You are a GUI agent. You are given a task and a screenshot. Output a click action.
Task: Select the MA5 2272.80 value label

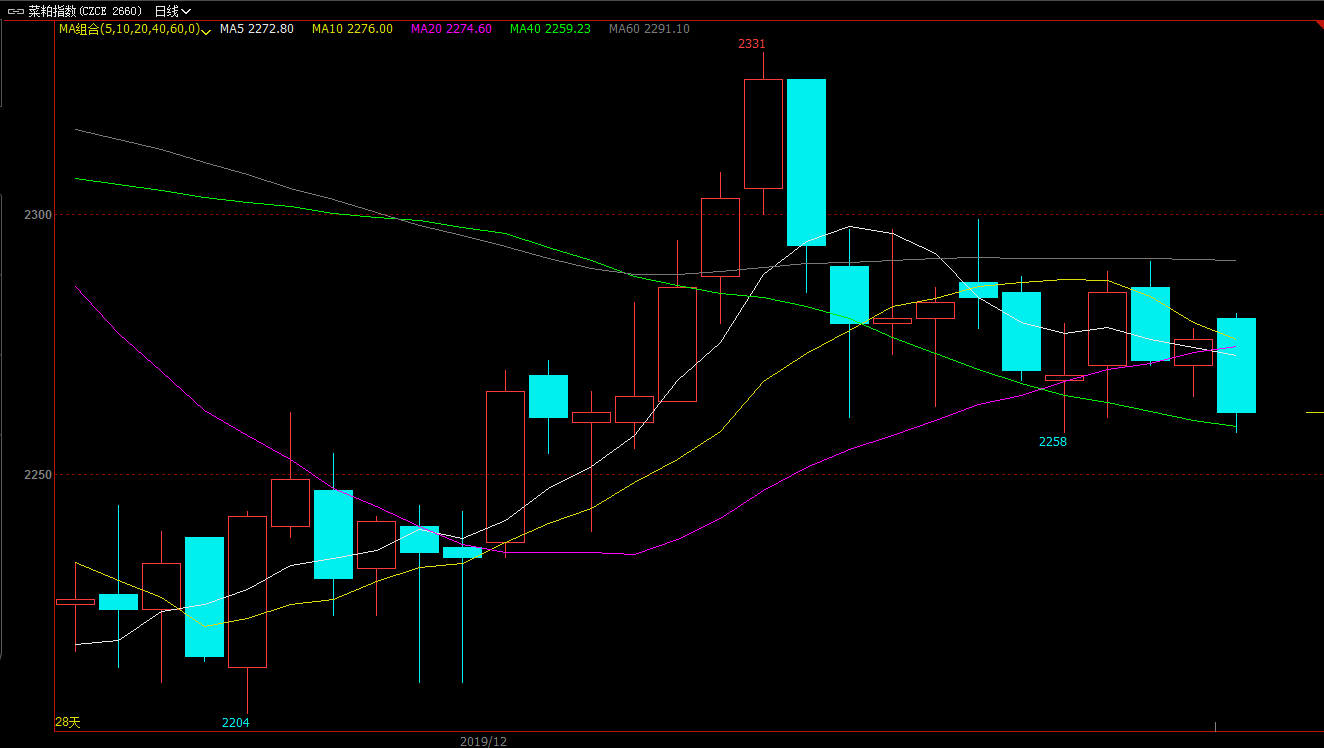256,29
